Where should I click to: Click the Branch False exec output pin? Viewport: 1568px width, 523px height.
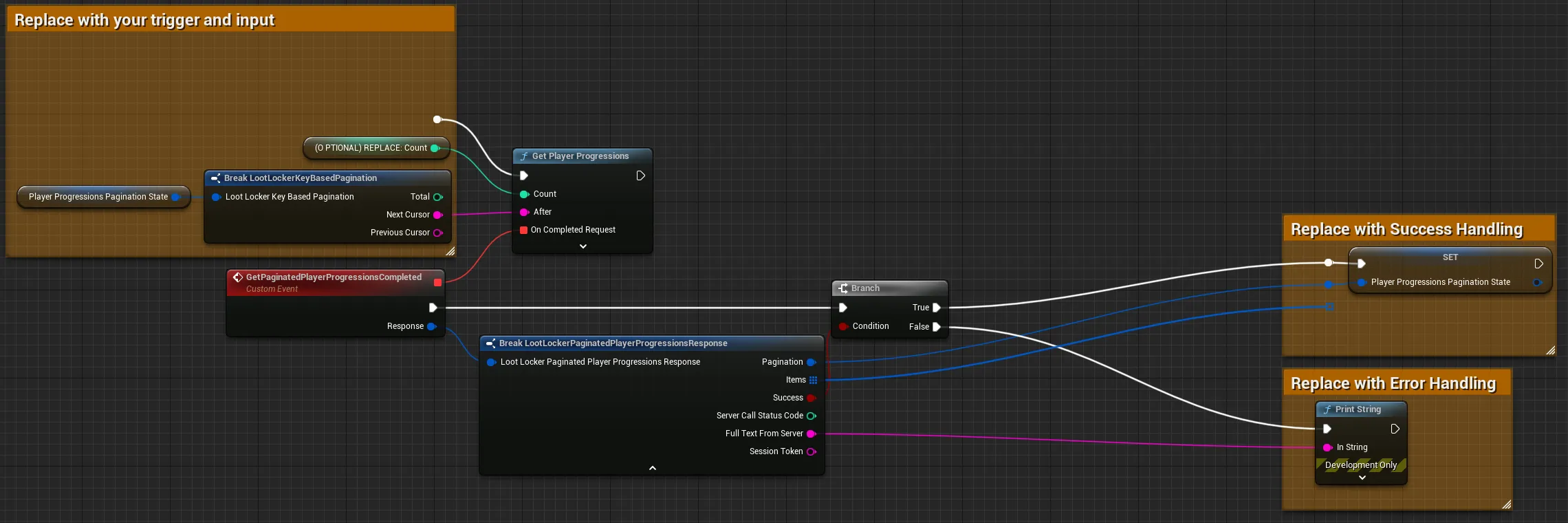pyautogui.click(x=936, y=327)
